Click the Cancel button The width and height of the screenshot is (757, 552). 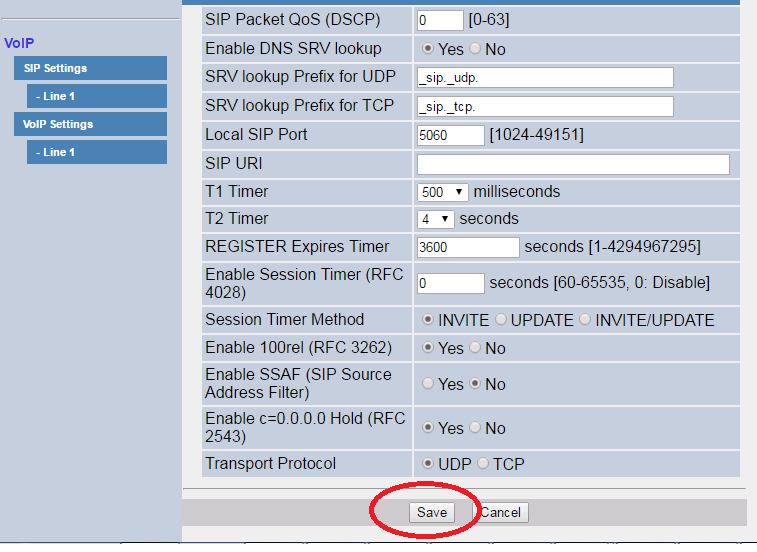pos(500,512)
